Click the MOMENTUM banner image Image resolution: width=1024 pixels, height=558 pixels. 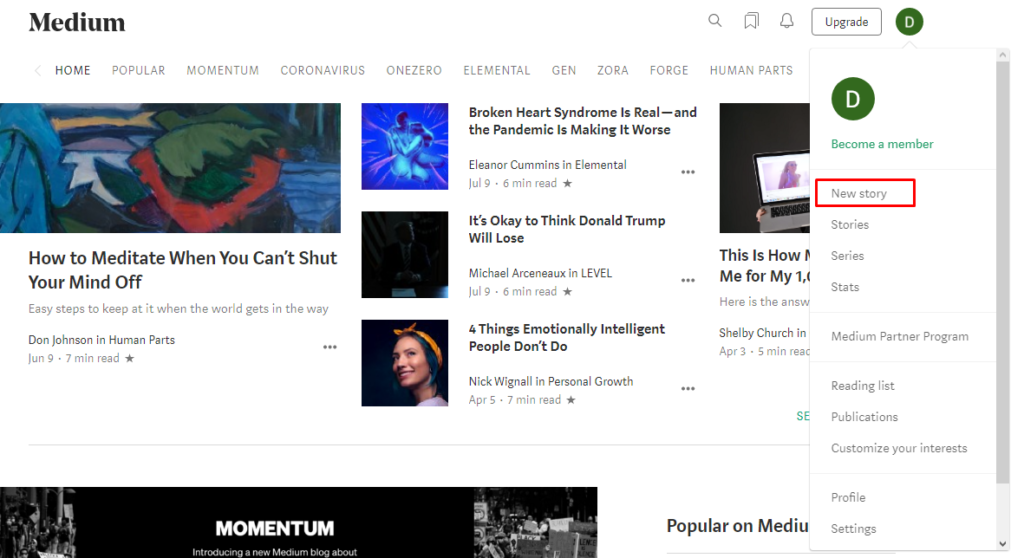coord(298,522)
